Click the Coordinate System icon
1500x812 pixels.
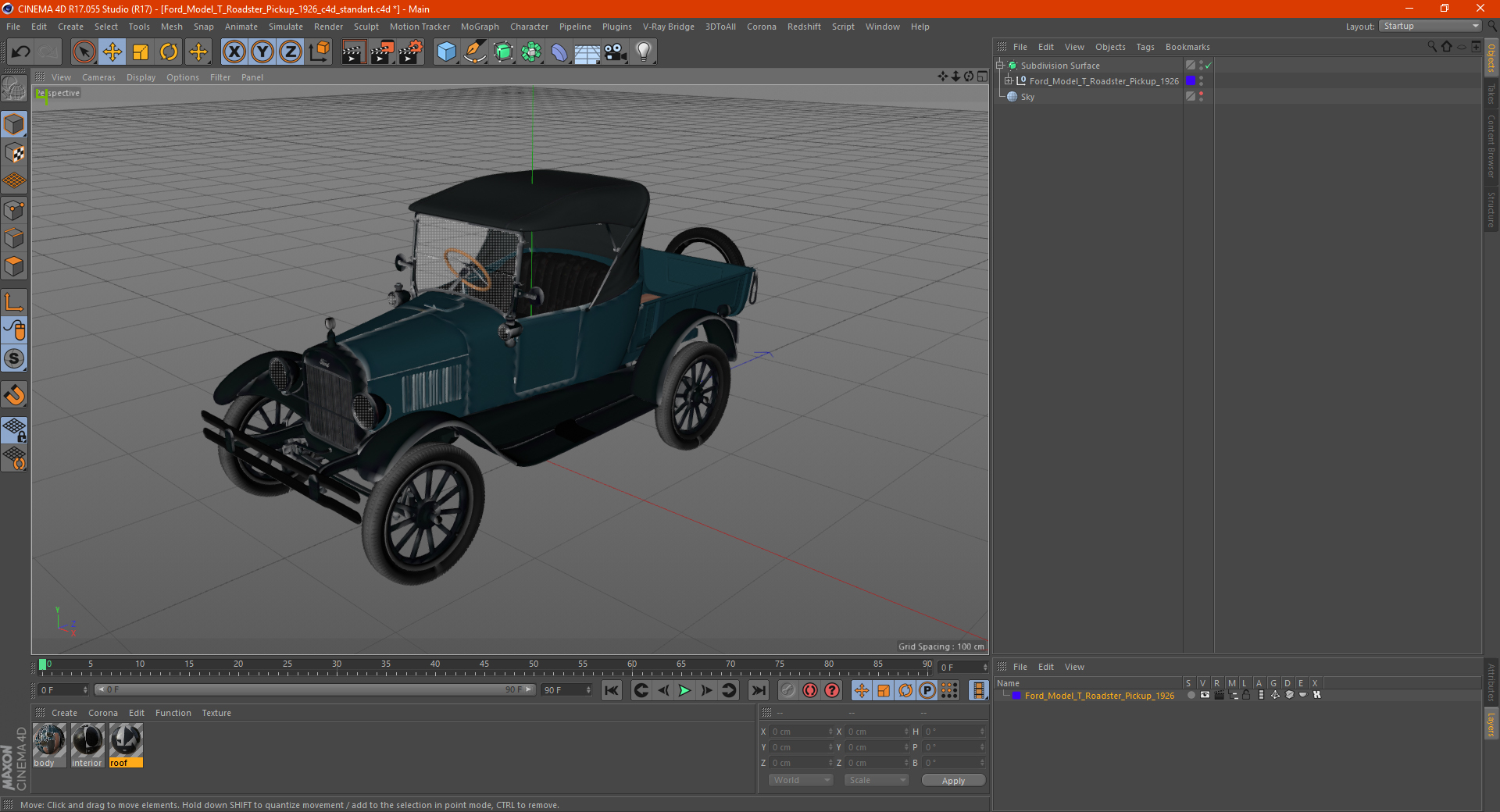pyautogui.click(x=319, y=52)
